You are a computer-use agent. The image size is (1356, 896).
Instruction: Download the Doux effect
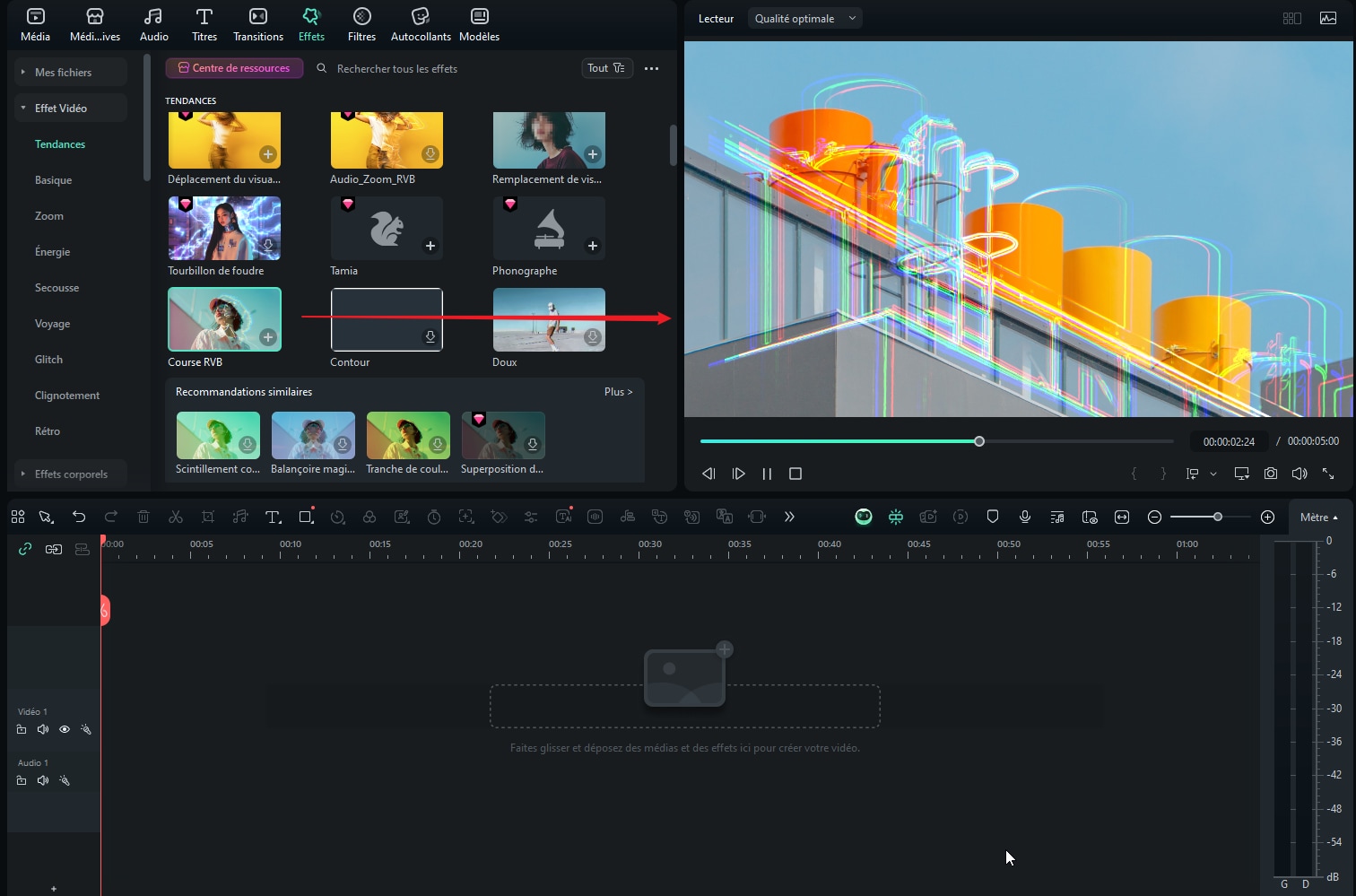click(x=593, y=336)
